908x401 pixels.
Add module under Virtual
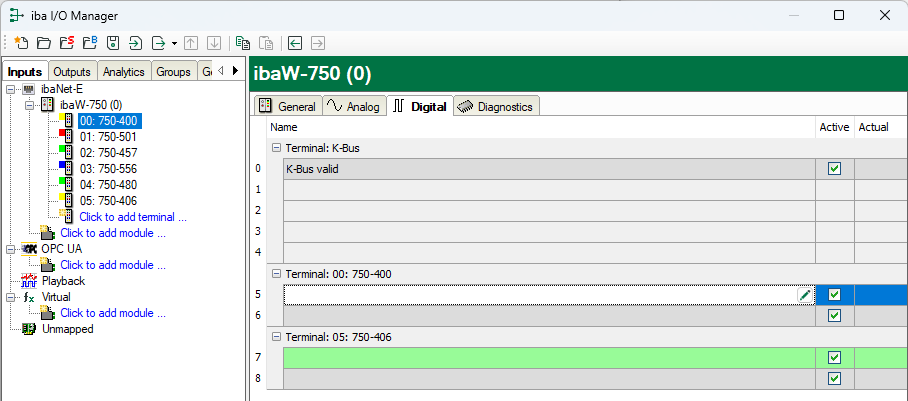tap(113, 313)
